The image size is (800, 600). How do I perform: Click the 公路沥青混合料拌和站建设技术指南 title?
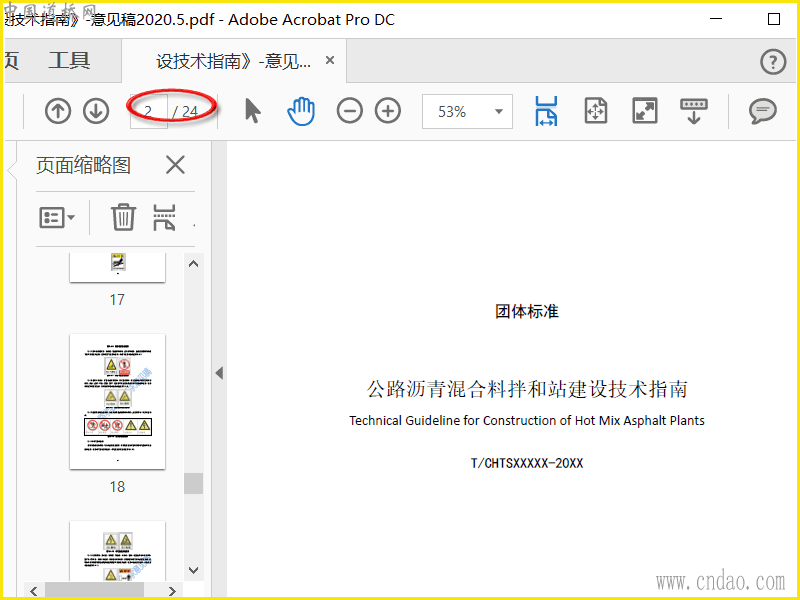[x=527, y=389]
